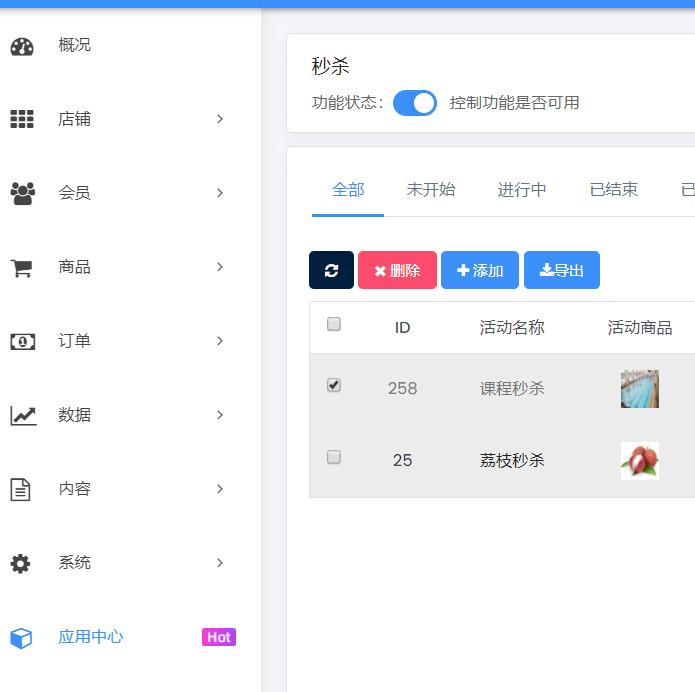Click the 系统 gear icon
This screenshot has width=695, height=692.
pyautogui.click(x=20, y=563)
